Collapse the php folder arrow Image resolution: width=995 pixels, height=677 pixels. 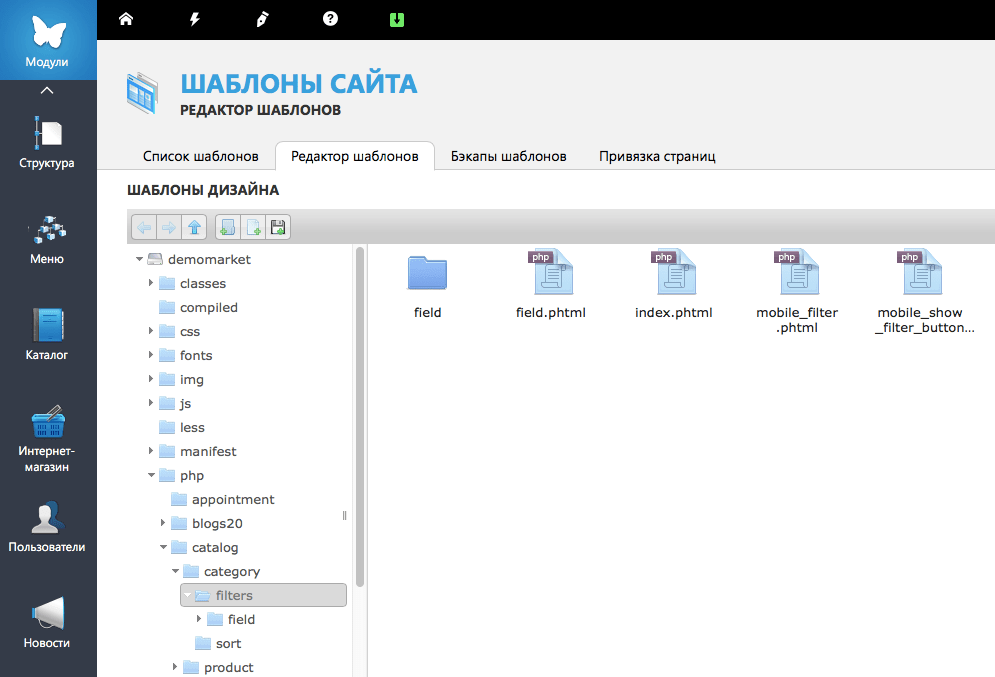tap(151, 475)
